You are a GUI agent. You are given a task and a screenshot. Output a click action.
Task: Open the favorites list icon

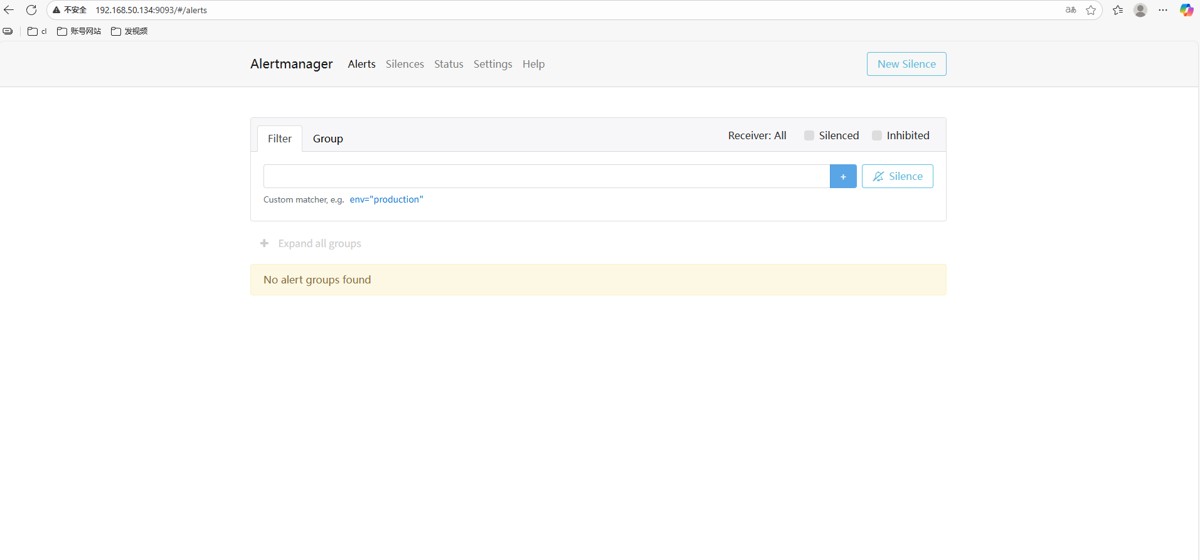point(1118,10)
